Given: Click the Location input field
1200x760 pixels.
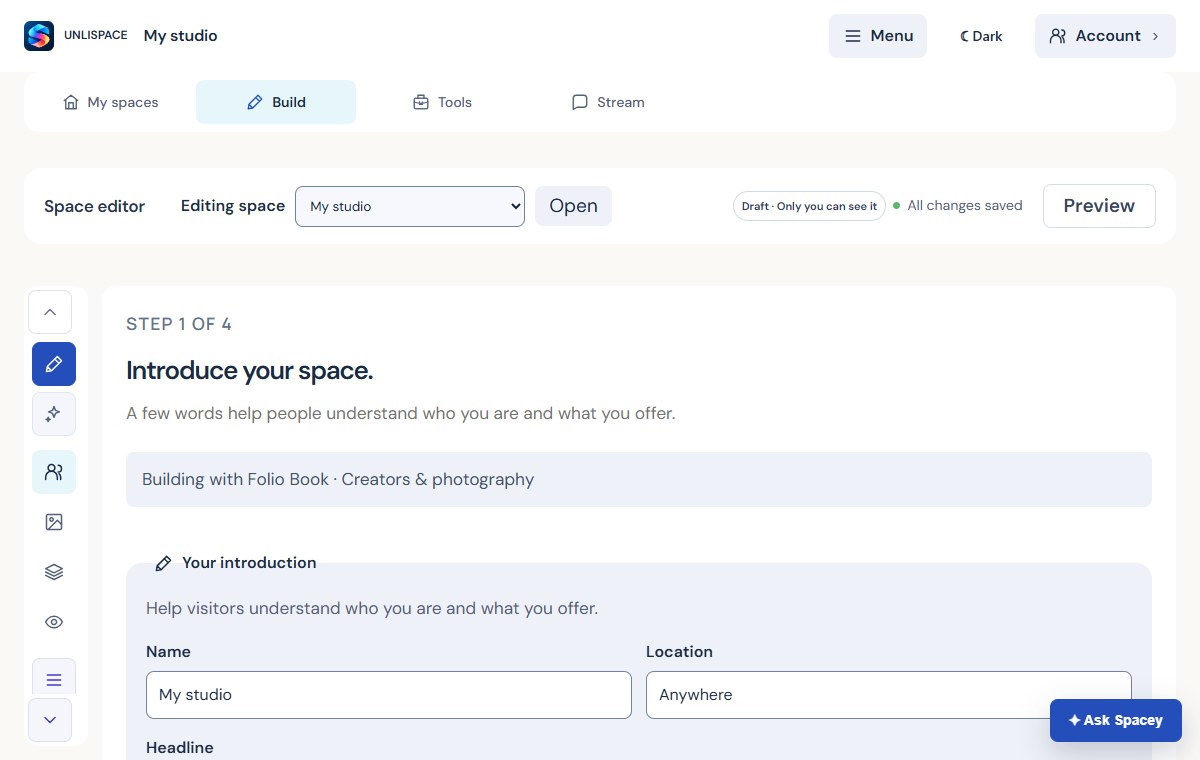Looking at the screenshot, I should [889, 695].
